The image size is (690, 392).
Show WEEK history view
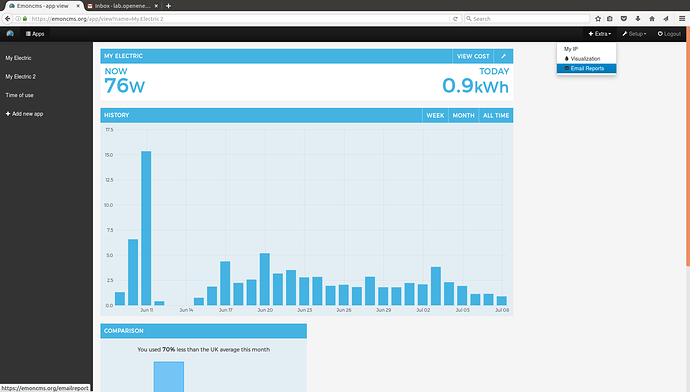coord(435,115)
